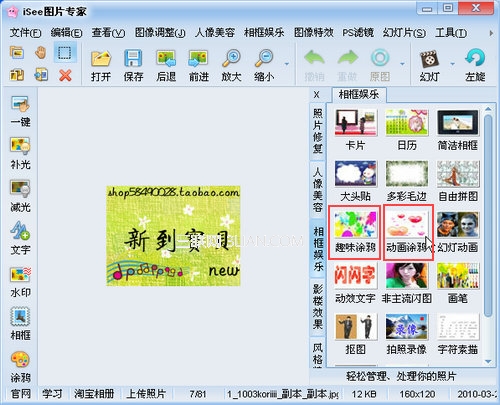This screenshot has height=405, width=500.
Task: Choose the 卡片 card effect
Action: pyautogui.click(x=356, y=130)
